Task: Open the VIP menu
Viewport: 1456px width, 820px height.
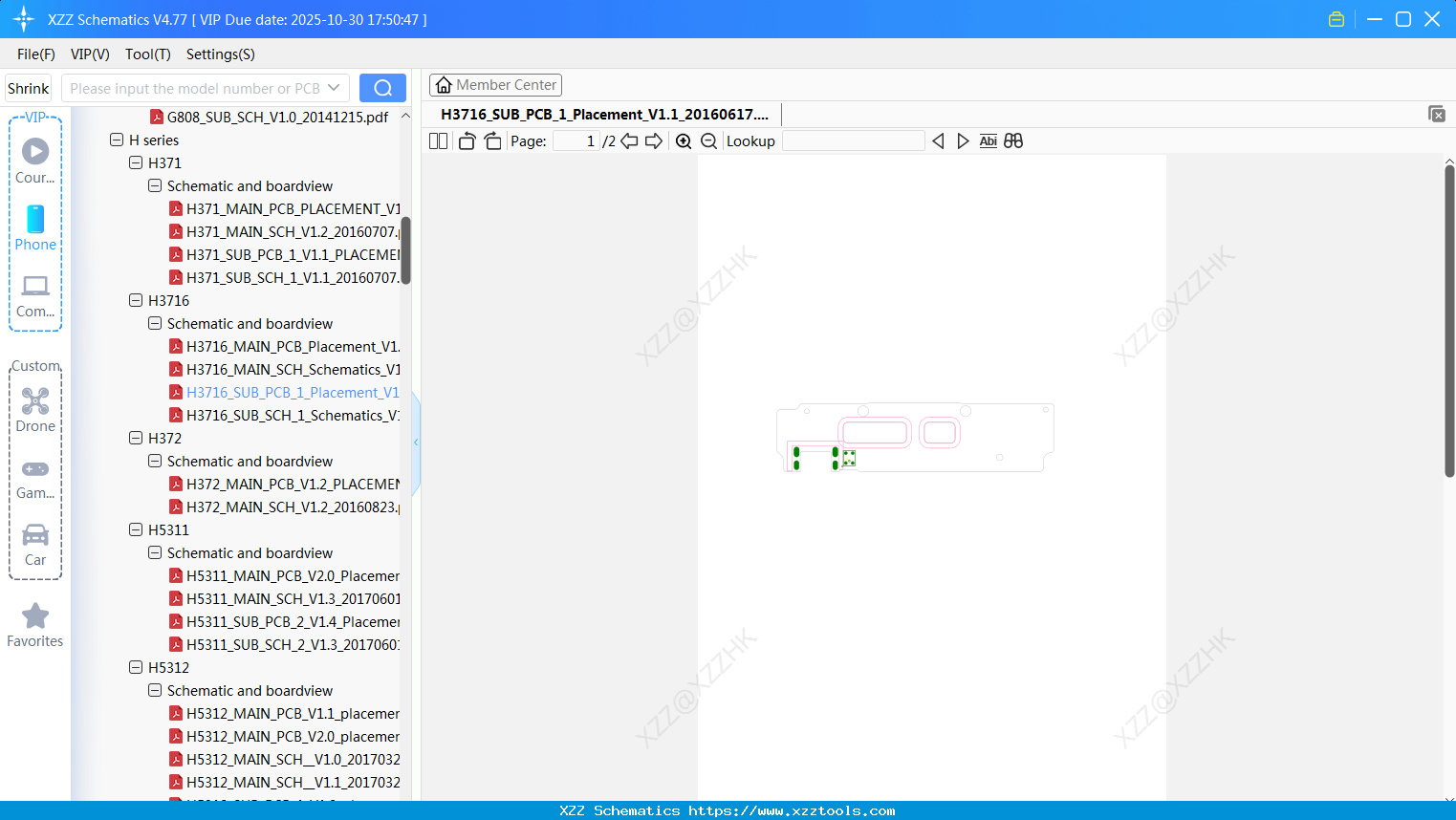Action: [x=89, y=54]
